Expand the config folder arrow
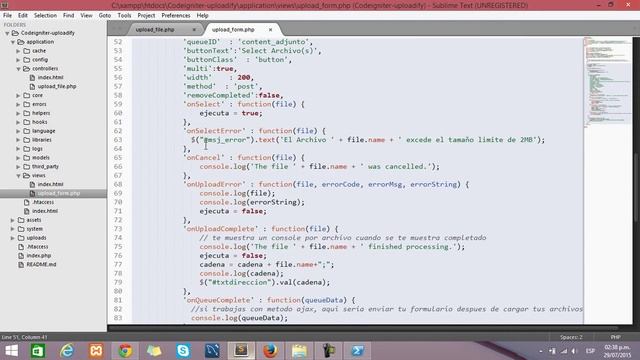Image resolution: width=640 pixels, height=360 pixels. (18, 60)
